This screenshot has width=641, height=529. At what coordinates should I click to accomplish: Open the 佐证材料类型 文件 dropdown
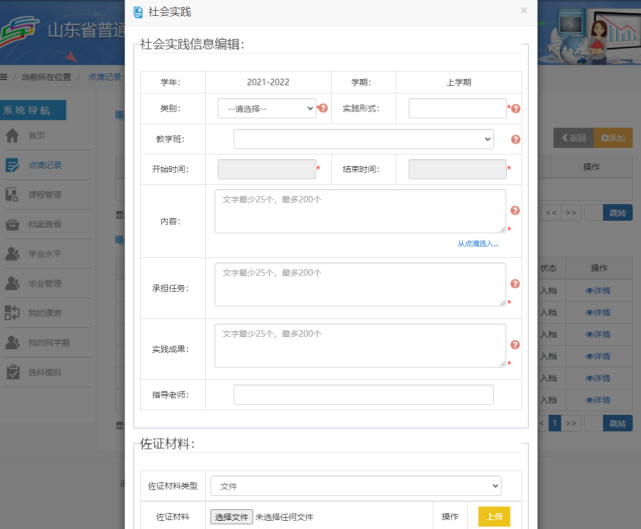click(x=357, y=485)
